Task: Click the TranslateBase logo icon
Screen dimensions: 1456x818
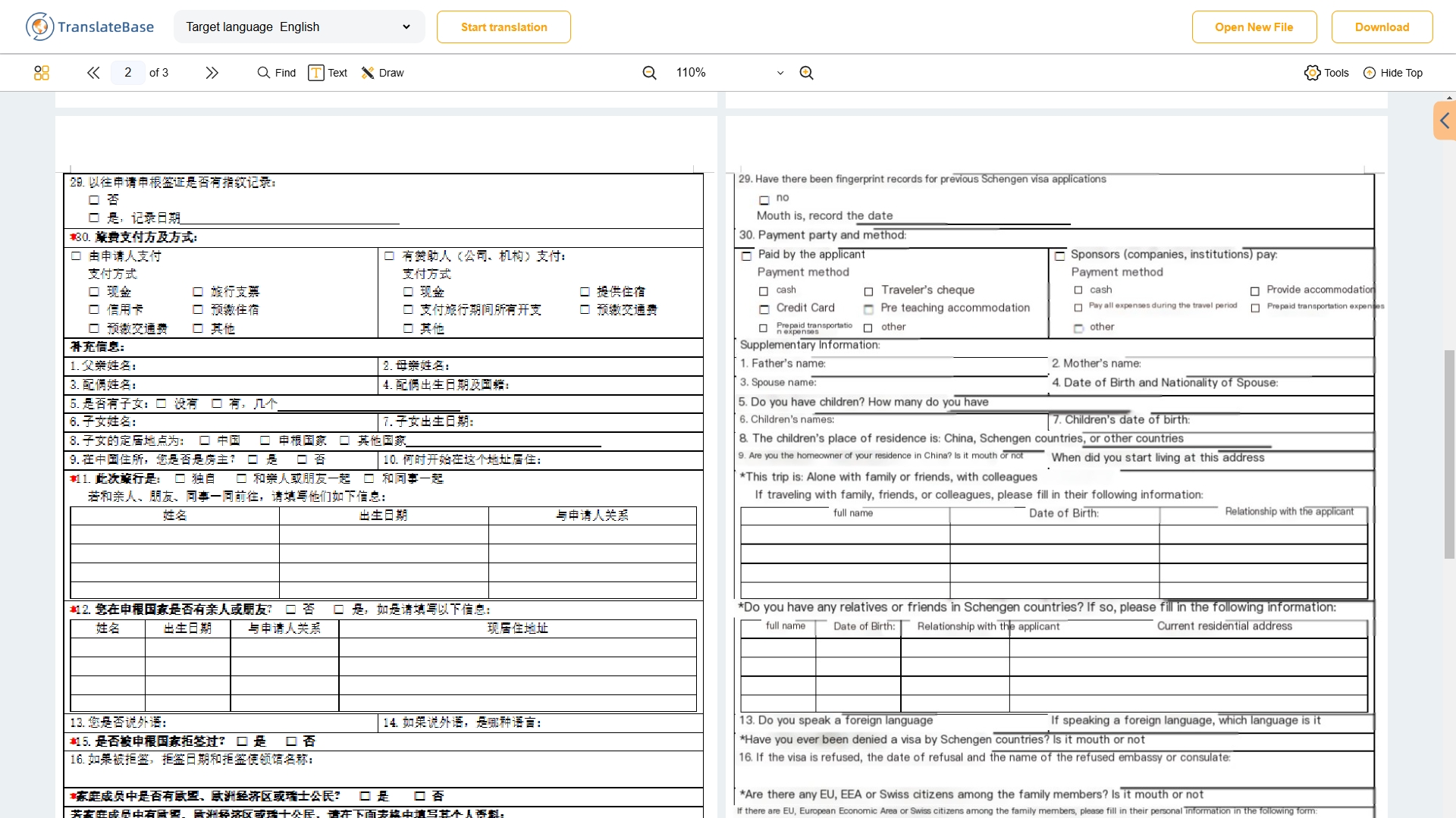Action: [39, 27]
